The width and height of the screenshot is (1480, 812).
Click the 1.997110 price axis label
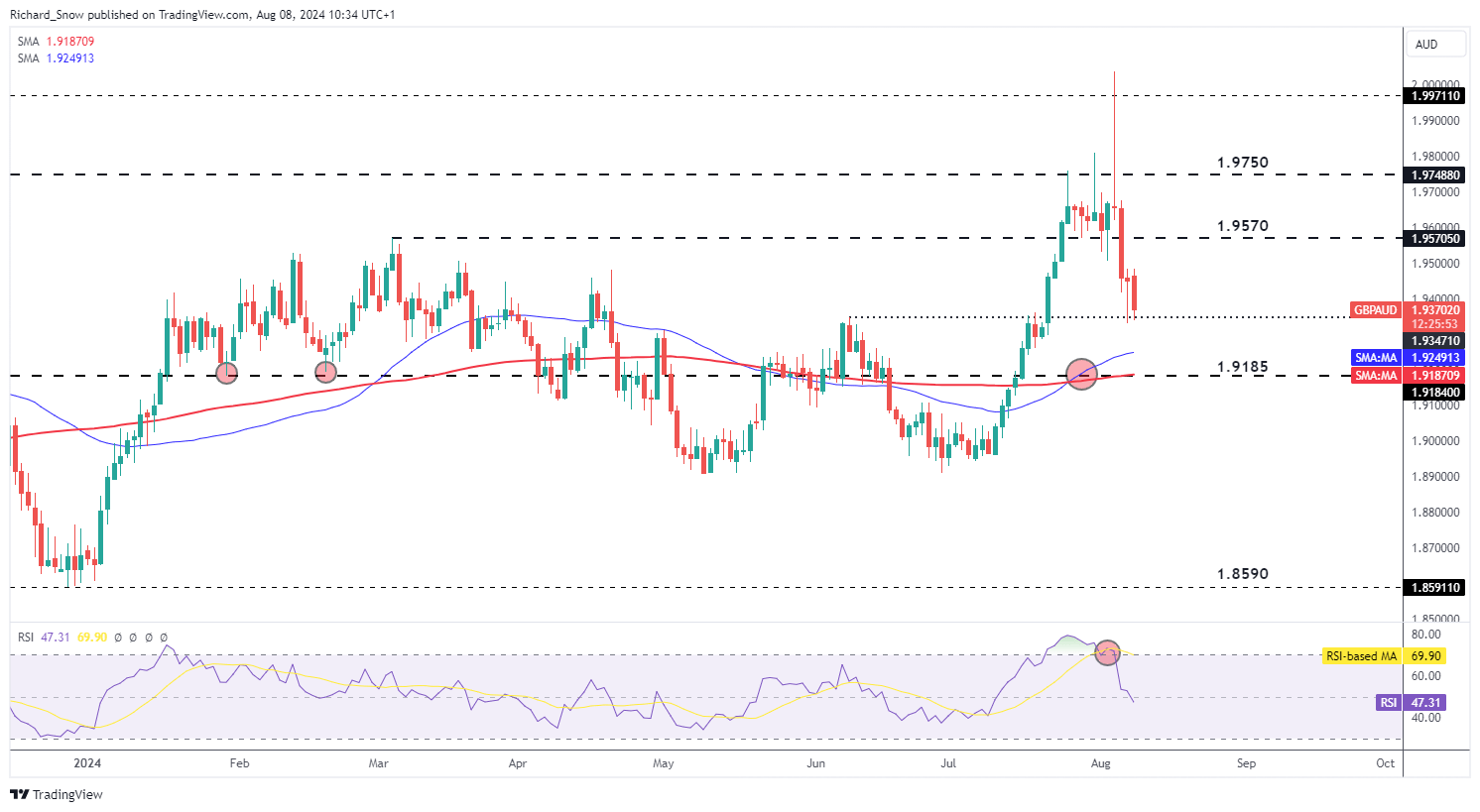[1435, 96]
